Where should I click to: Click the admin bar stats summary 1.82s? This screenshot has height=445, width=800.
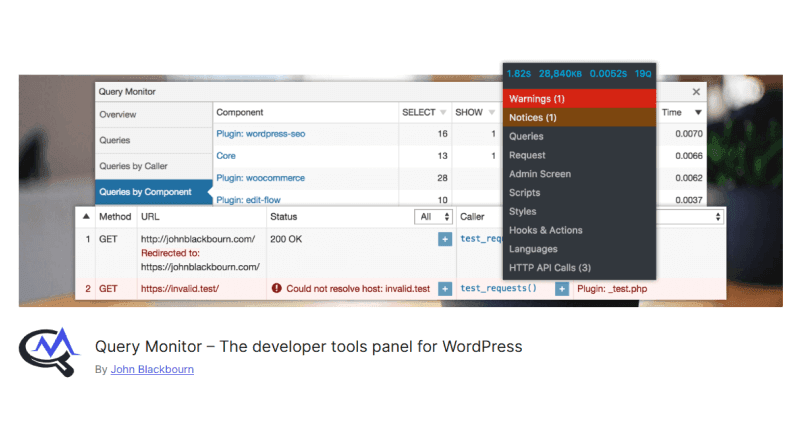tap(518, 73)
